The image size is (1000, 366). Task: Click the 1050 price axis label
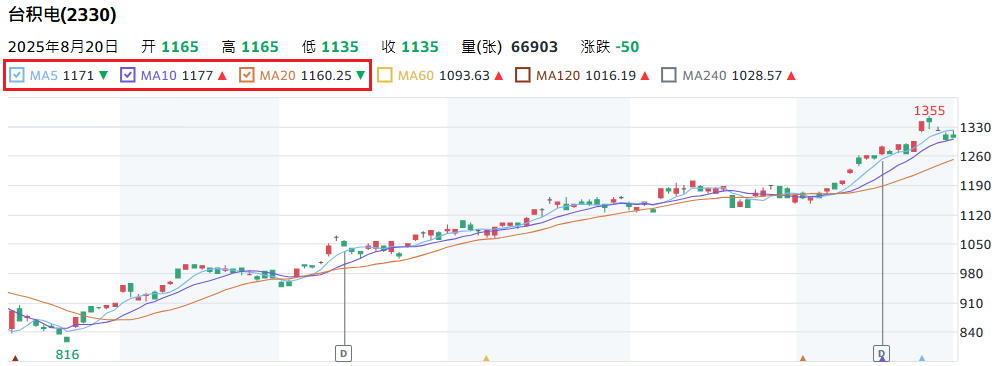(x=976, y=245)
